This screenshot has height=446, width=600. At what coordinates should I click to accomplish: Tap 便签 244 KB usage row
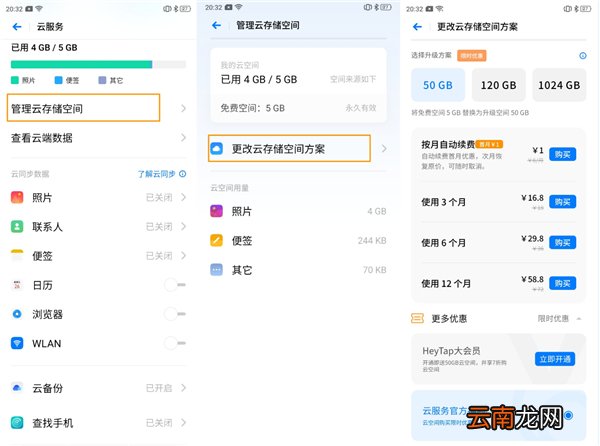(x=298, y=240)
